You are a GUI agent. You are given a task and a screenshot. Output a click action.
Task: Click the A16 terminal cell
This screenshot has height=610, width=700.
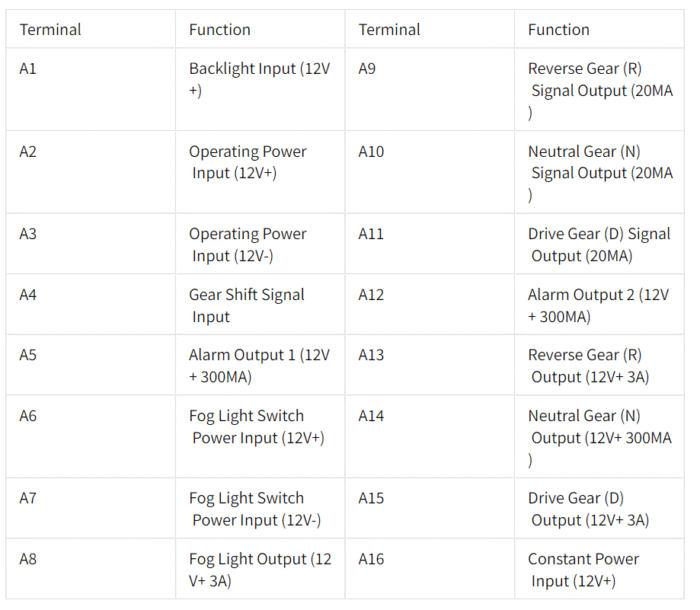429,569
